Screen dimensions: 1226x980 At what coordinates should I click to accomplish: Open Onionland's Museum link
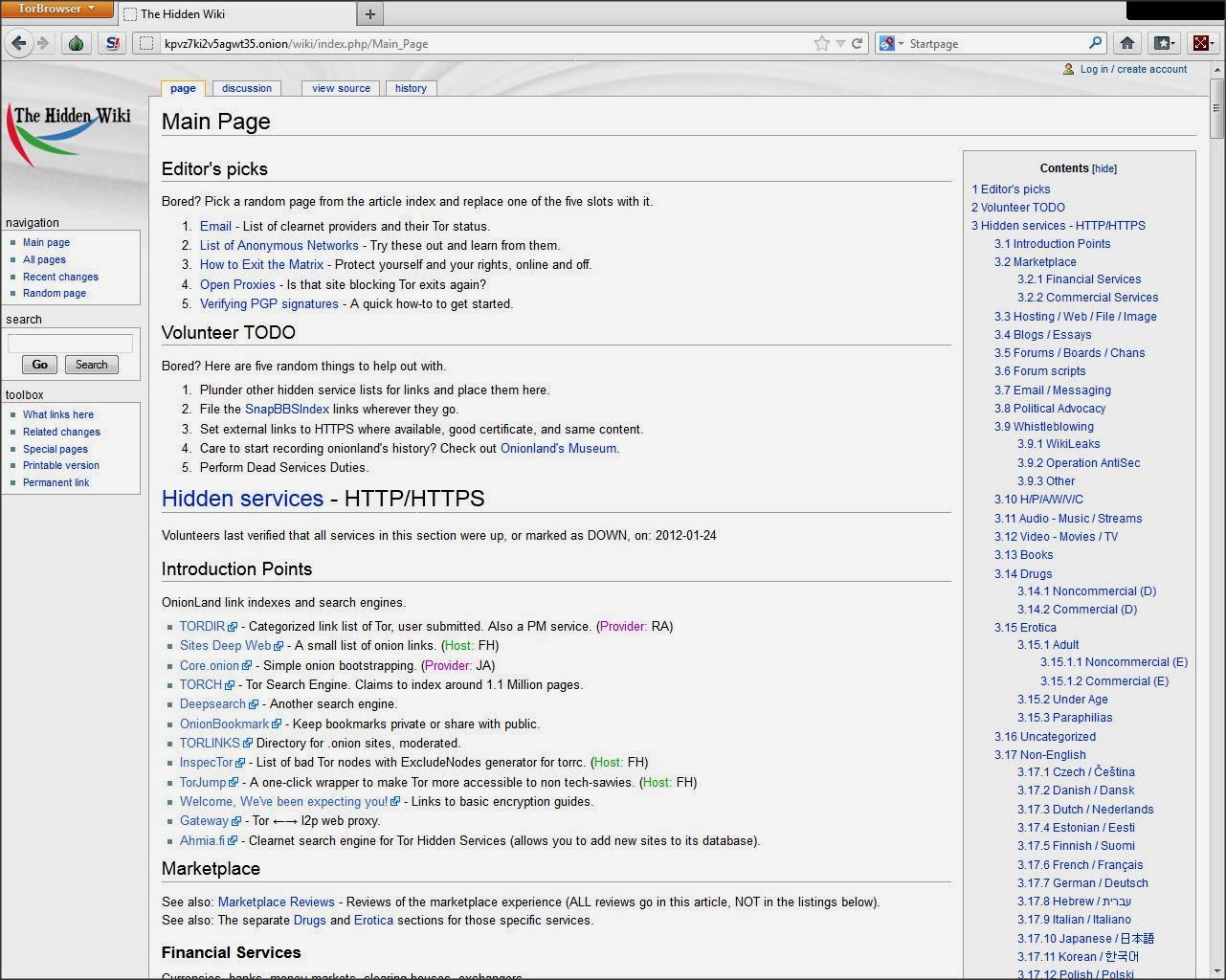click(559, 449)
